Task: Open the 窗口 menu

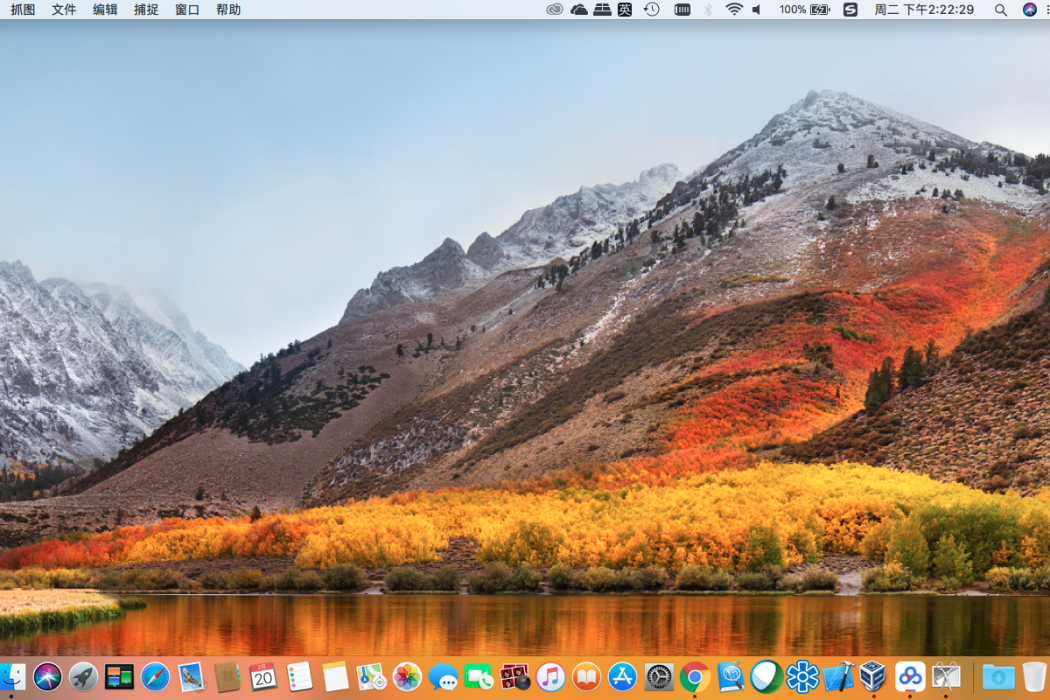Action: 188,9
